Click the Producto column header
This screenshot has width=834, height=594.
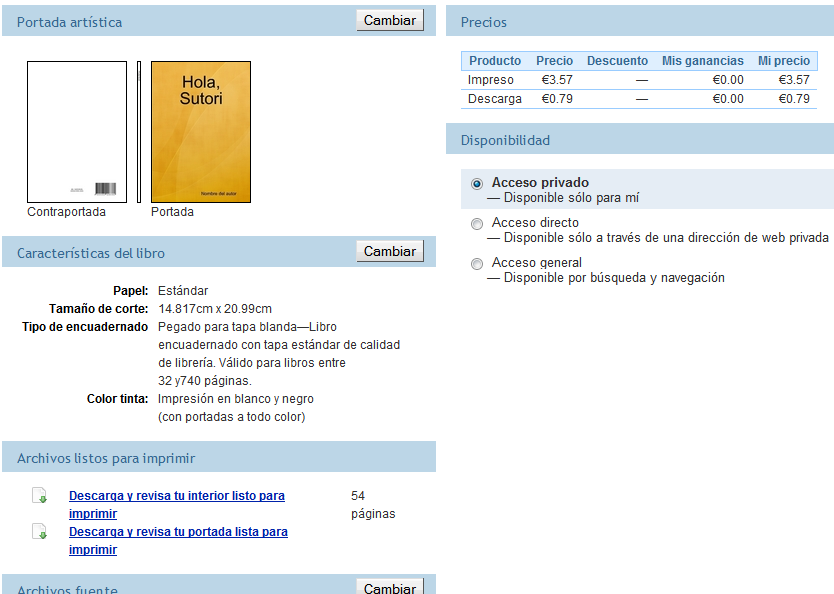(495, 61)
